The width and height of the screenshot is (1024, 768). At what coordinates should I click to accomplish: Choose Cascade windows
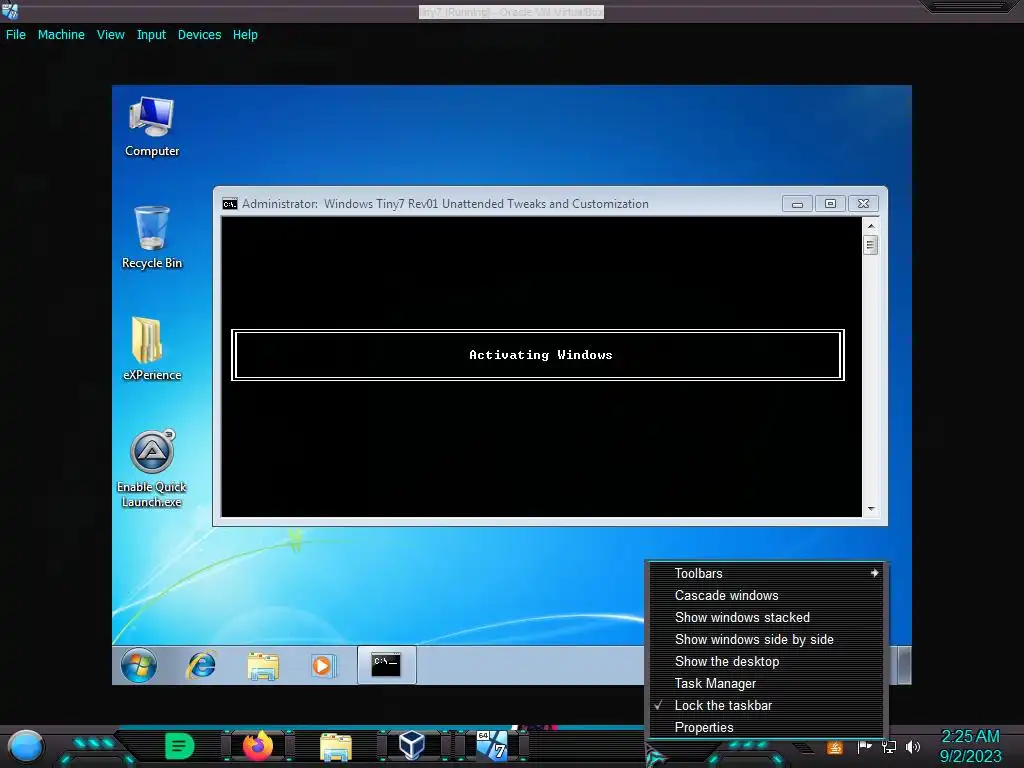coord(767,596)
